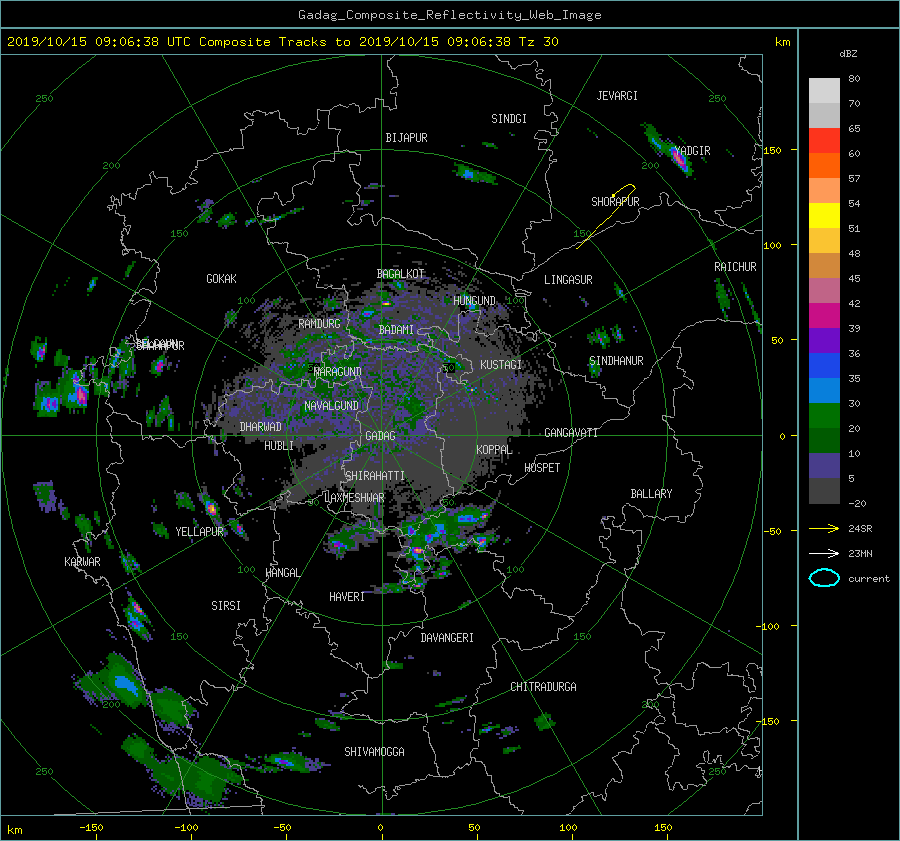
Task: Click the HOSPET city label
Action: [x=542, y=468]
